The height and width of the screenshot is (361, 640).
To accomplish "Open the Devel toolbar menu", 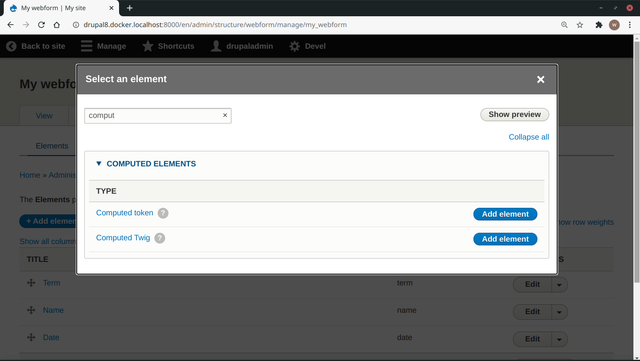I will (307, 46).
